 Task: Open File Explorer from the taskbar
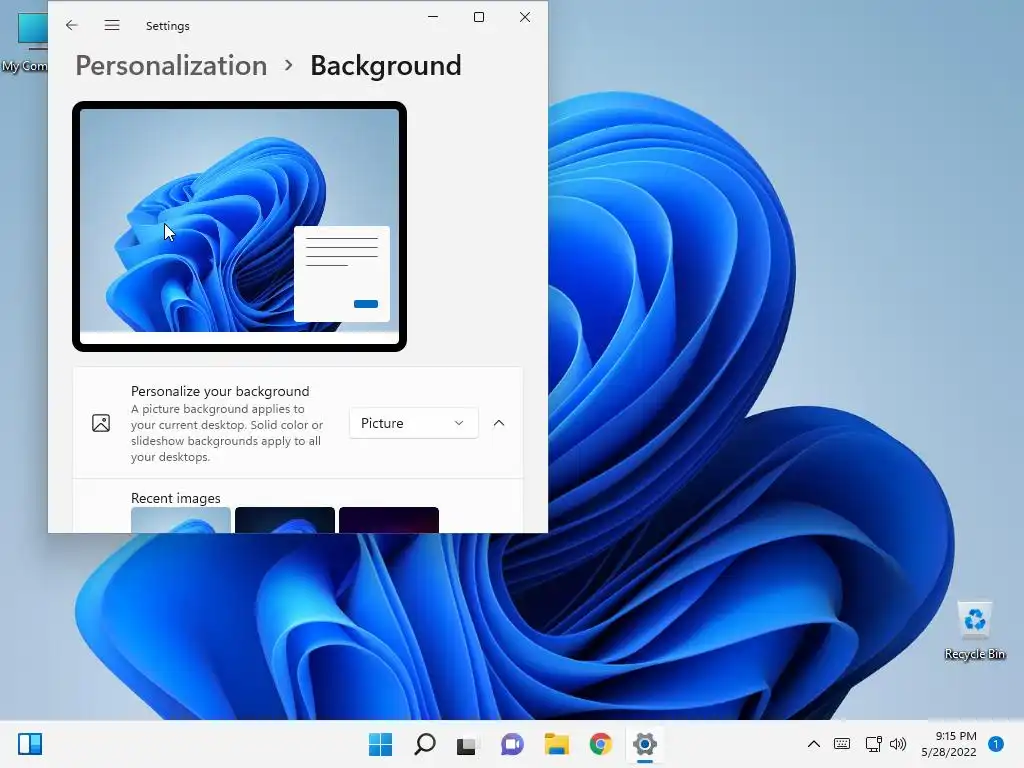pyautogui.click(x=556, y=744)
